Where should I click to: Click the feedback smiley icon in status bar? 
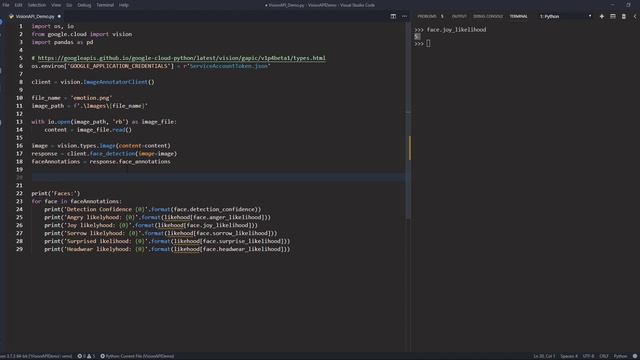(635, 356)
